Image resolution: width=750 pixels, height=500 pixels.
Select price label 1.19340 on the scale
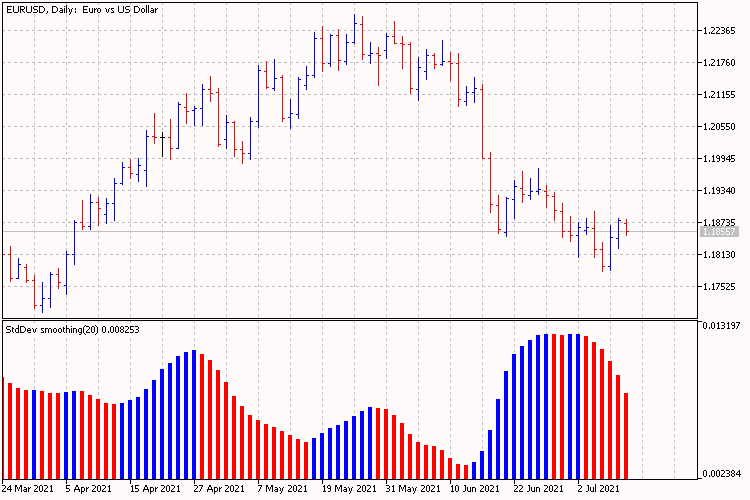click(x=719, y=191)
